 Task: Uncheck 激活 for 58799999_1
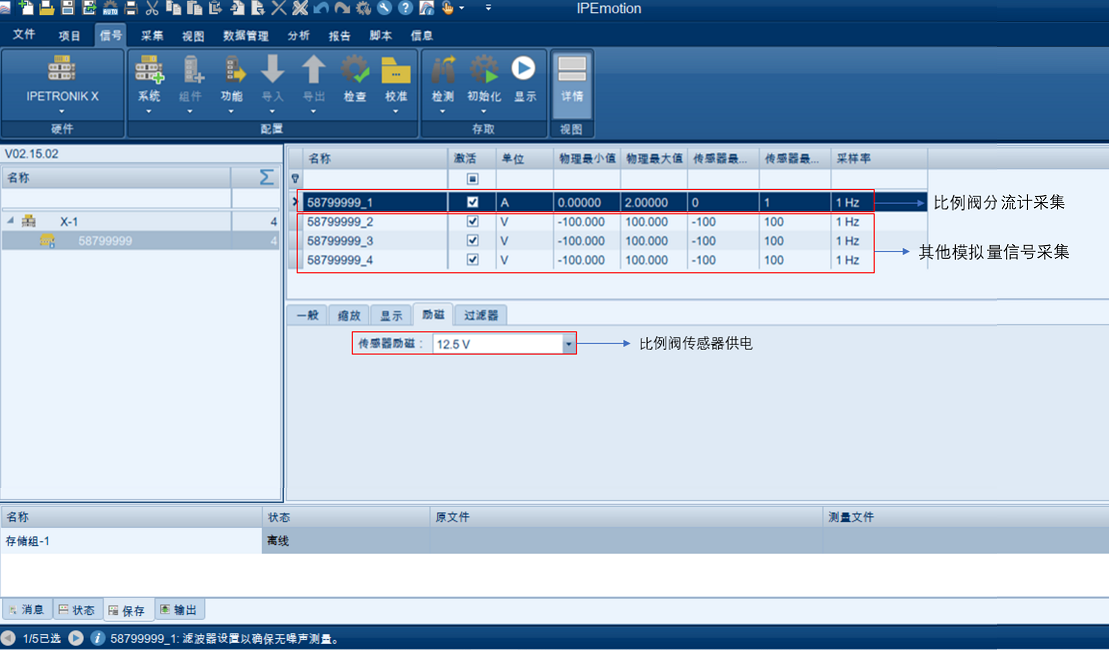(x=472, y=202)
